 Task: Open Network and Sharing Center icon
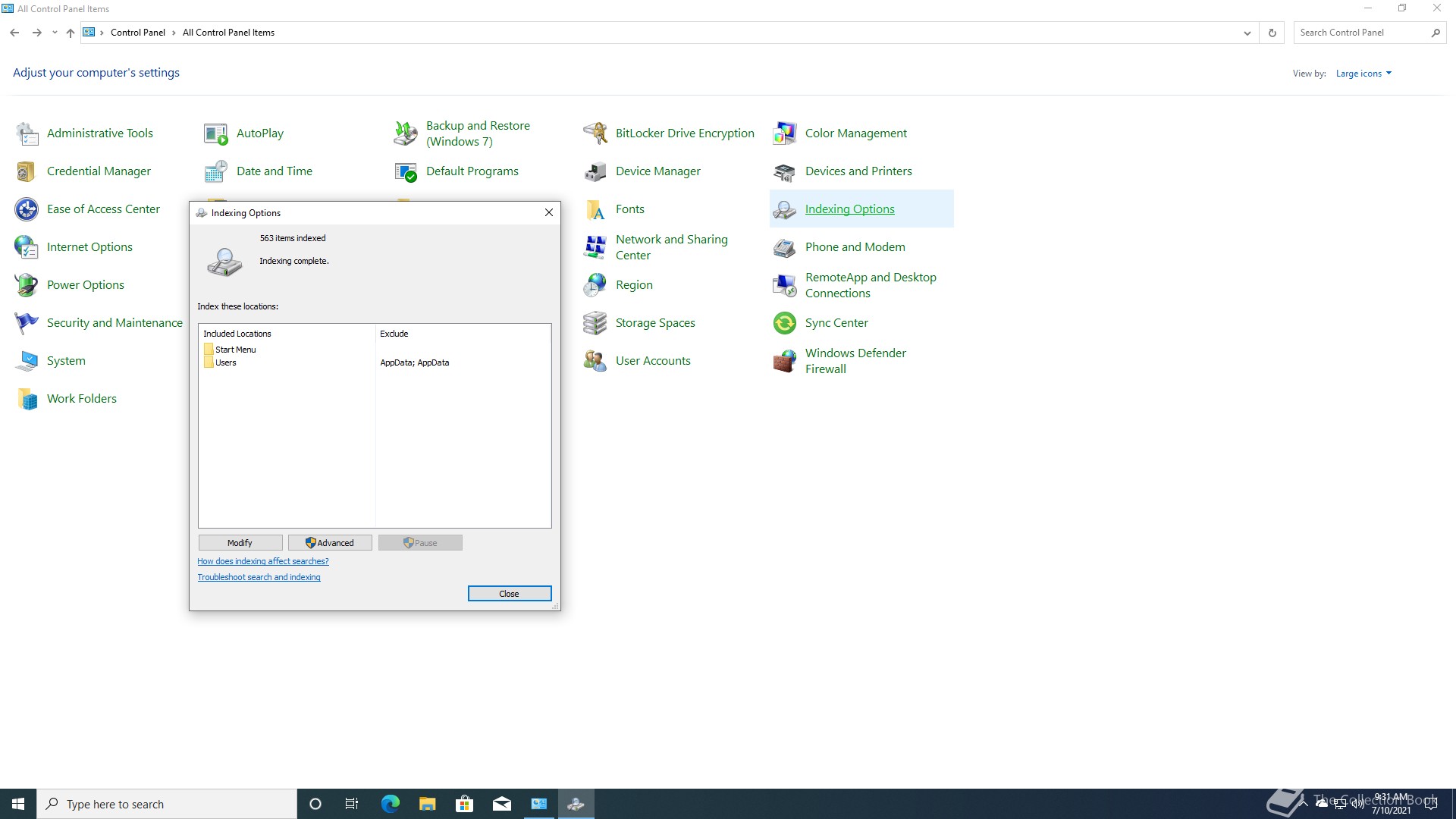(x=595, y=247)
